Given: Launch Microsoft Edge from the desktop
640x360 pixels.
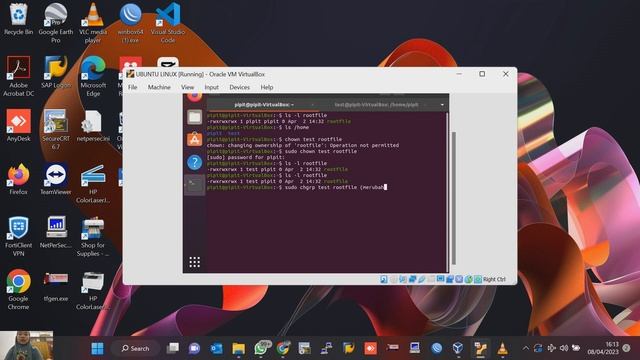Looking at the screenshot, I should pos(93,76).
